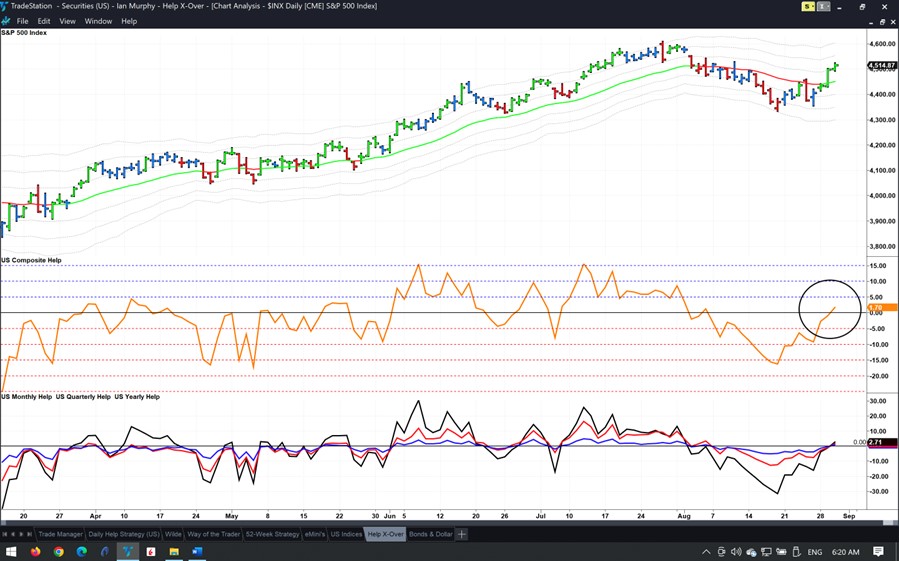Open the File menu
This screenshot has width=899, height=561.
(22, 21)
